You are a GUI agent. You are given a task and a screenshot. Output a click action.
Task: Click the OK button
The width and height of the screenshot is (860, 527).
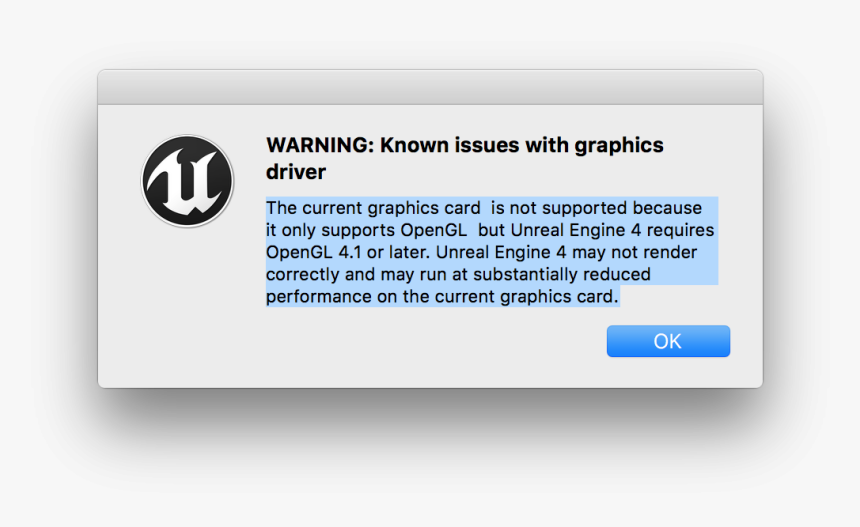pyautogui.click(x=668, y=341)
